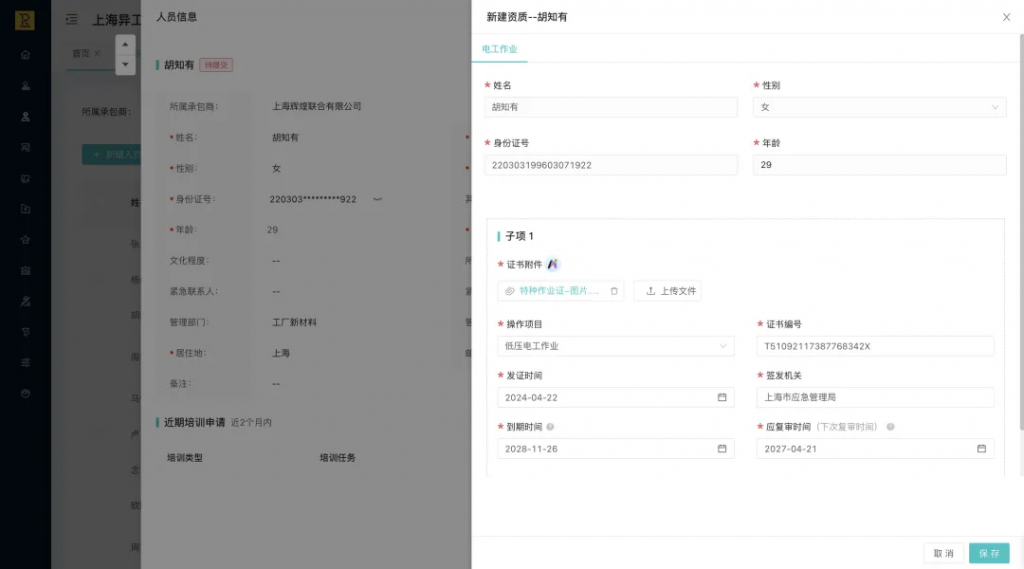Screen dimensions: 1024x569
Task: Click the down arrow of the floating stepper
Action: click(x=125, y=63)
